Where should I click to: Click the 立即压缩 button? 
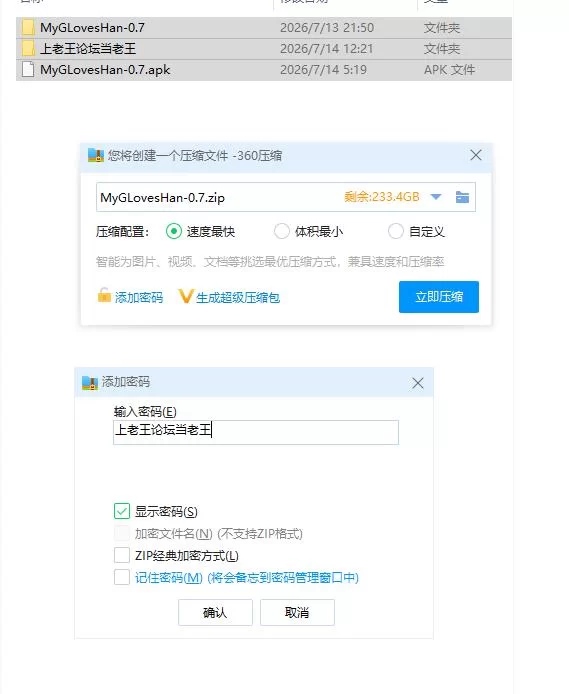click(438, 297)
